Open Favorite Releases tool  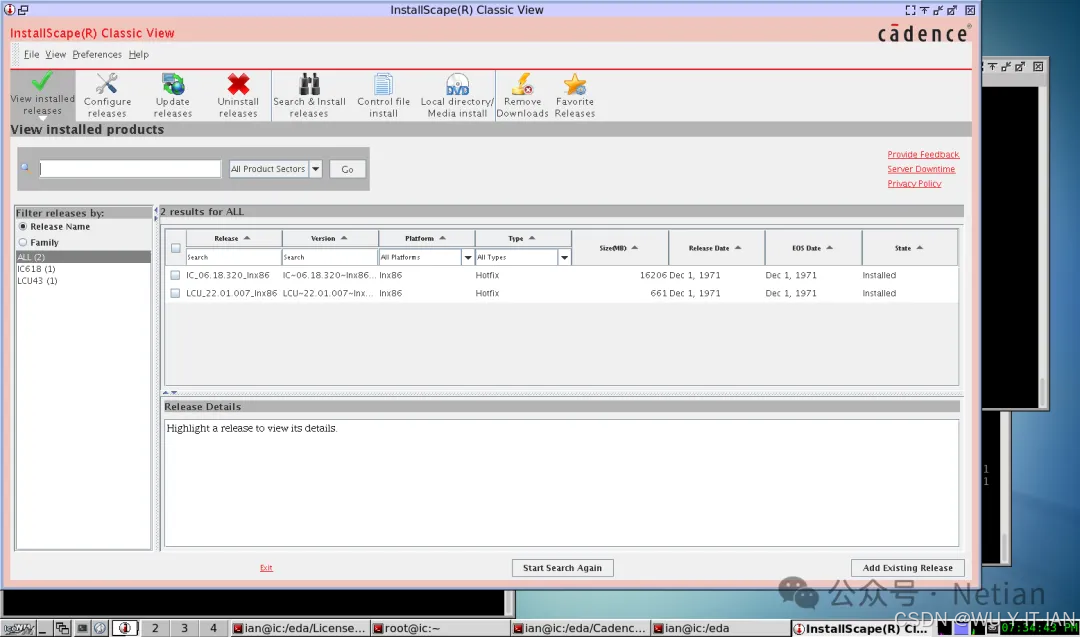574,96
